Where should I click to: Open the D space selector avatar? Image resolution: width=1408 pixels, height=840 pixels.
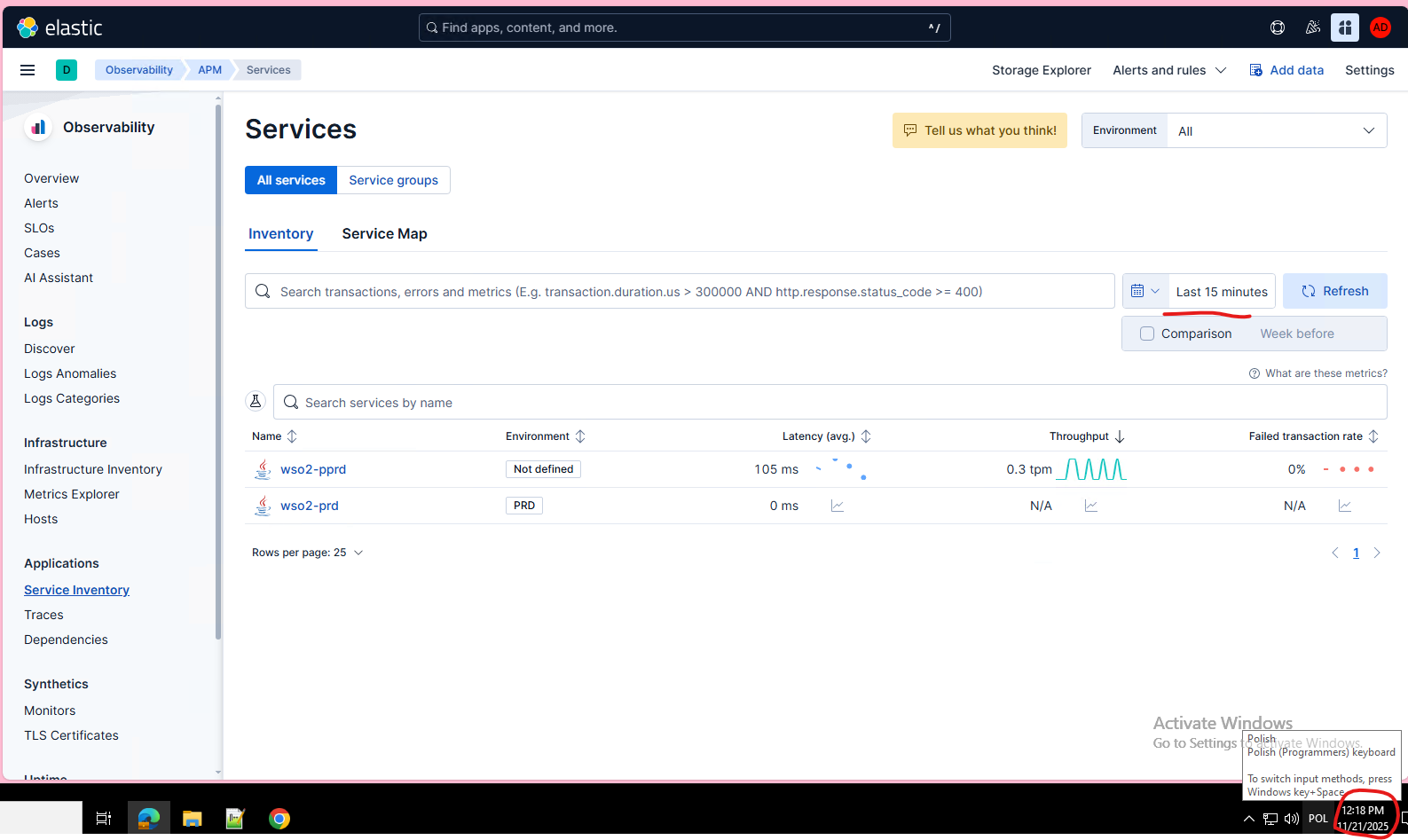point(67,70)
